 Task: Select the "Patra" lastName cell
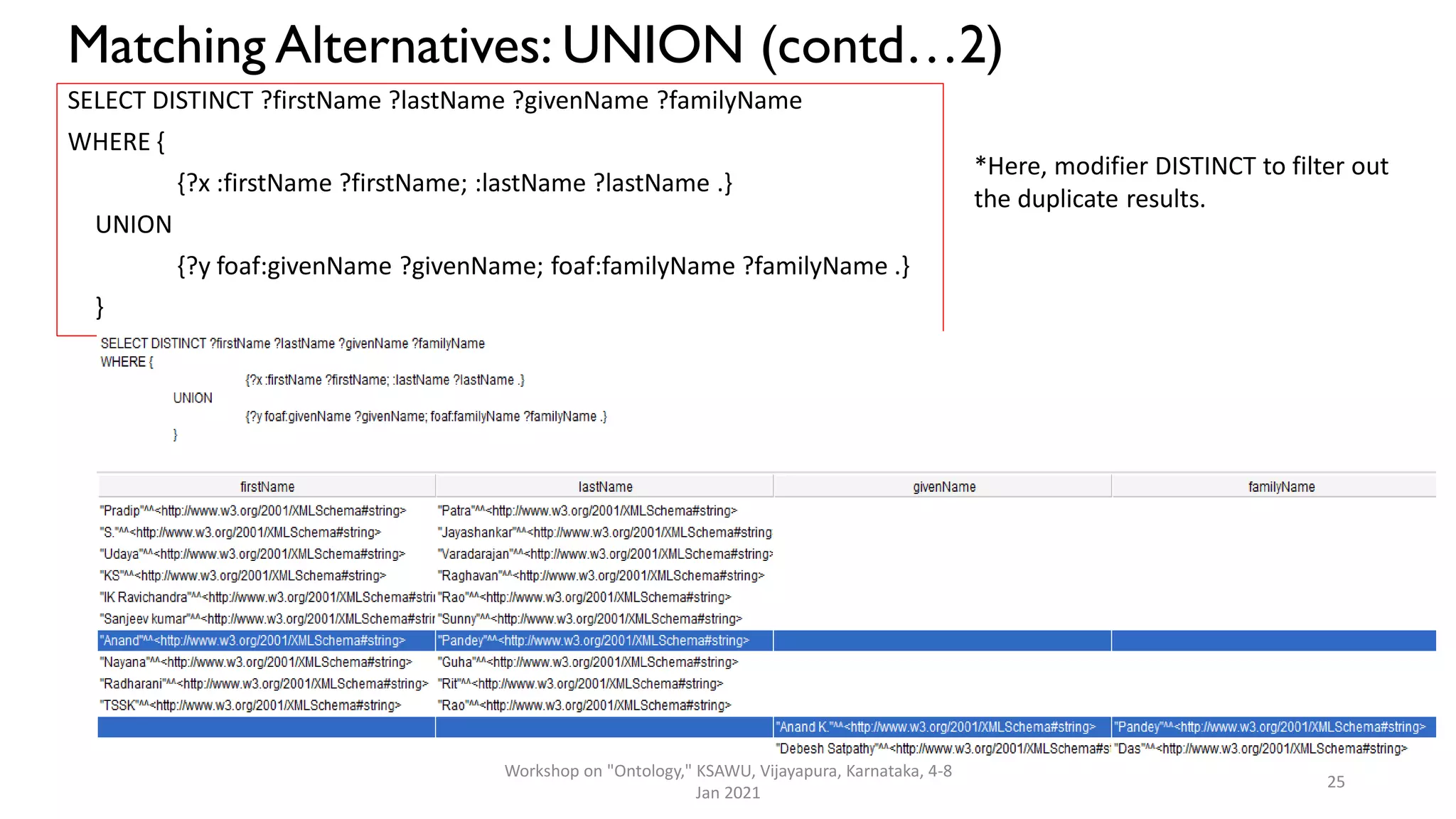[x=604, y=510]
